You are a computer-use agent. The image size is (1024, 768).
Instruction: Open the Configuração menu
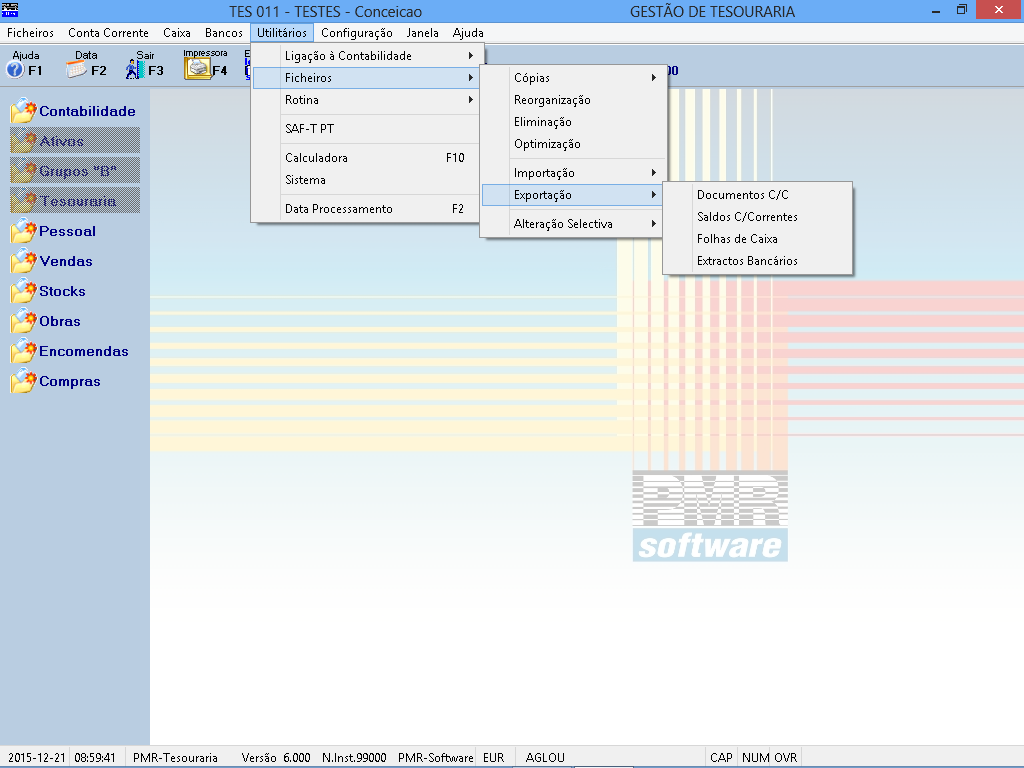357,33
